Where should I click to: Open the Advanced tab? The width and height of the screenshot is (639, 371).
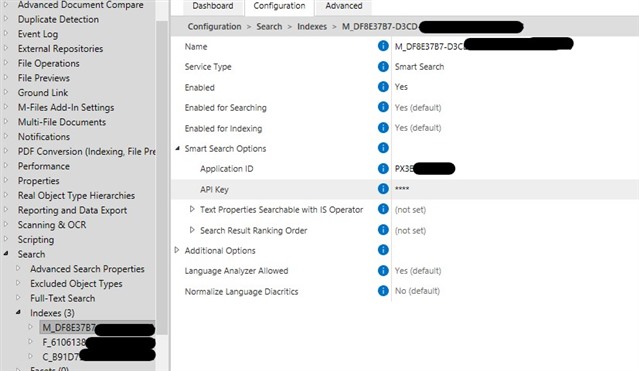[x=344, y=6]
